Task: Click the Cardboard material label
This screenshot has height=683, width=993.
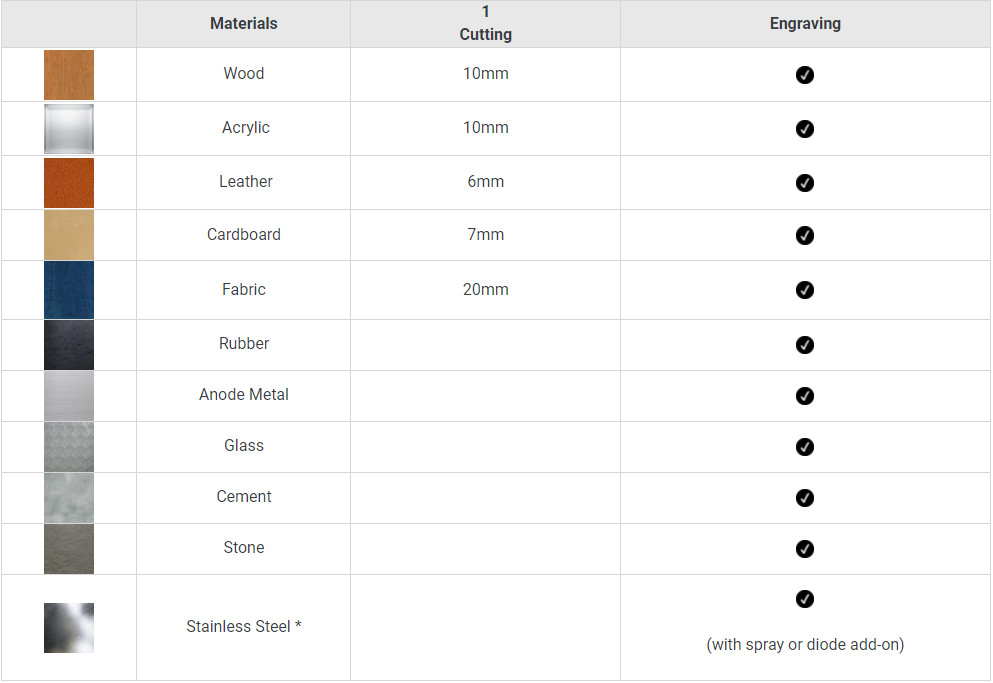Action: click(x=244, y=234)
